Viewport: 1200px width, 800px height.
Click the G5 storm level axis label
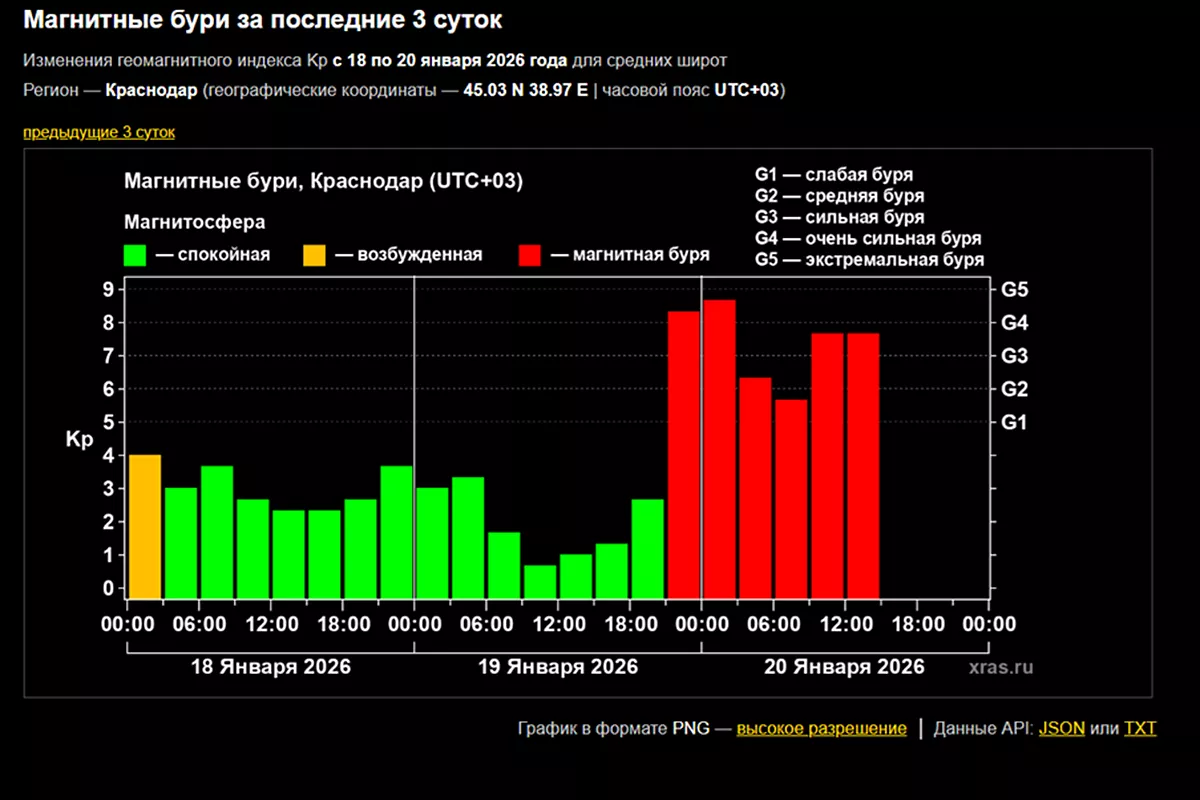pyautogui.click(x=1015, y=290)
